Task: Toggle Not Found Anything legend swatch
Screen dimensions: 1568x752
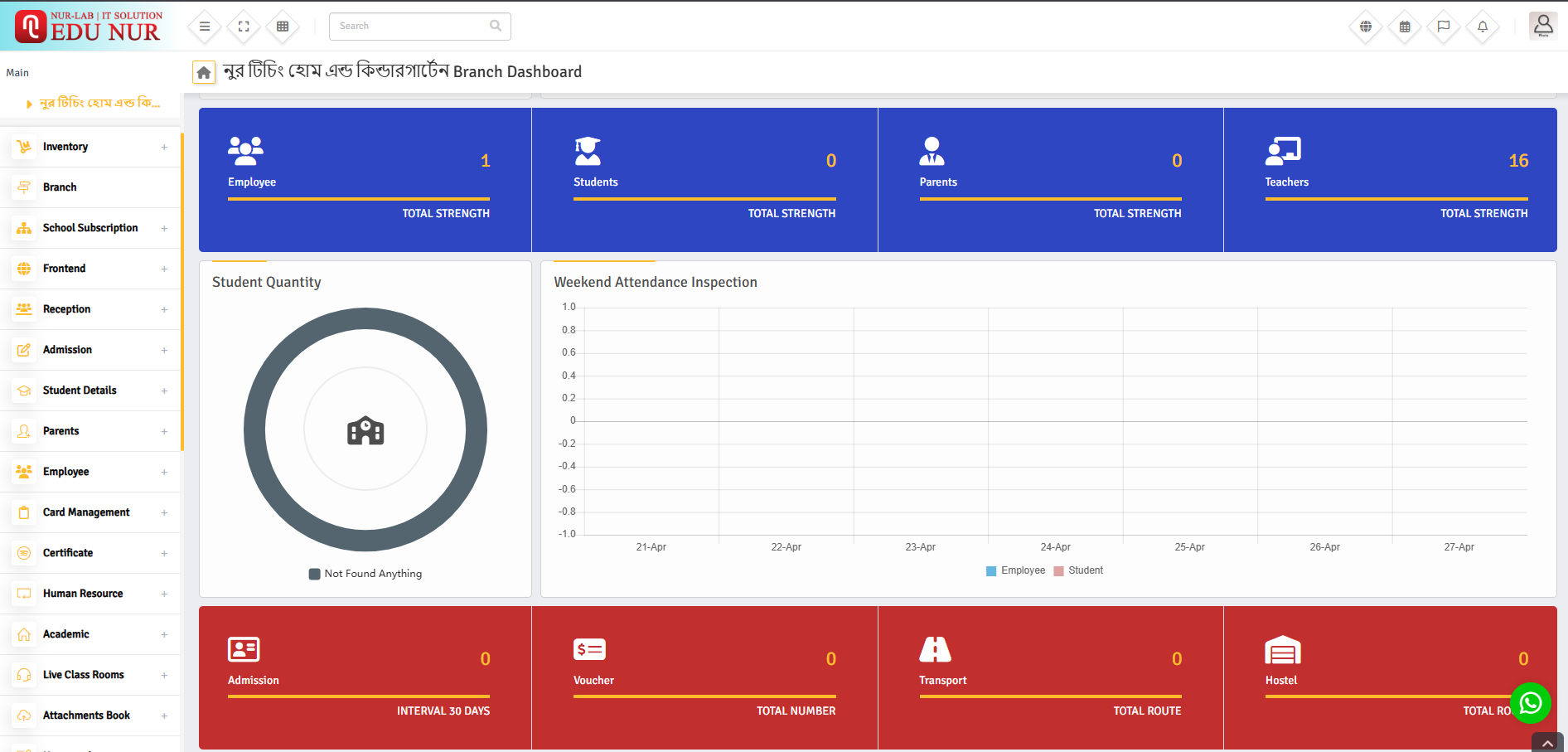Action: click(314, 574)
